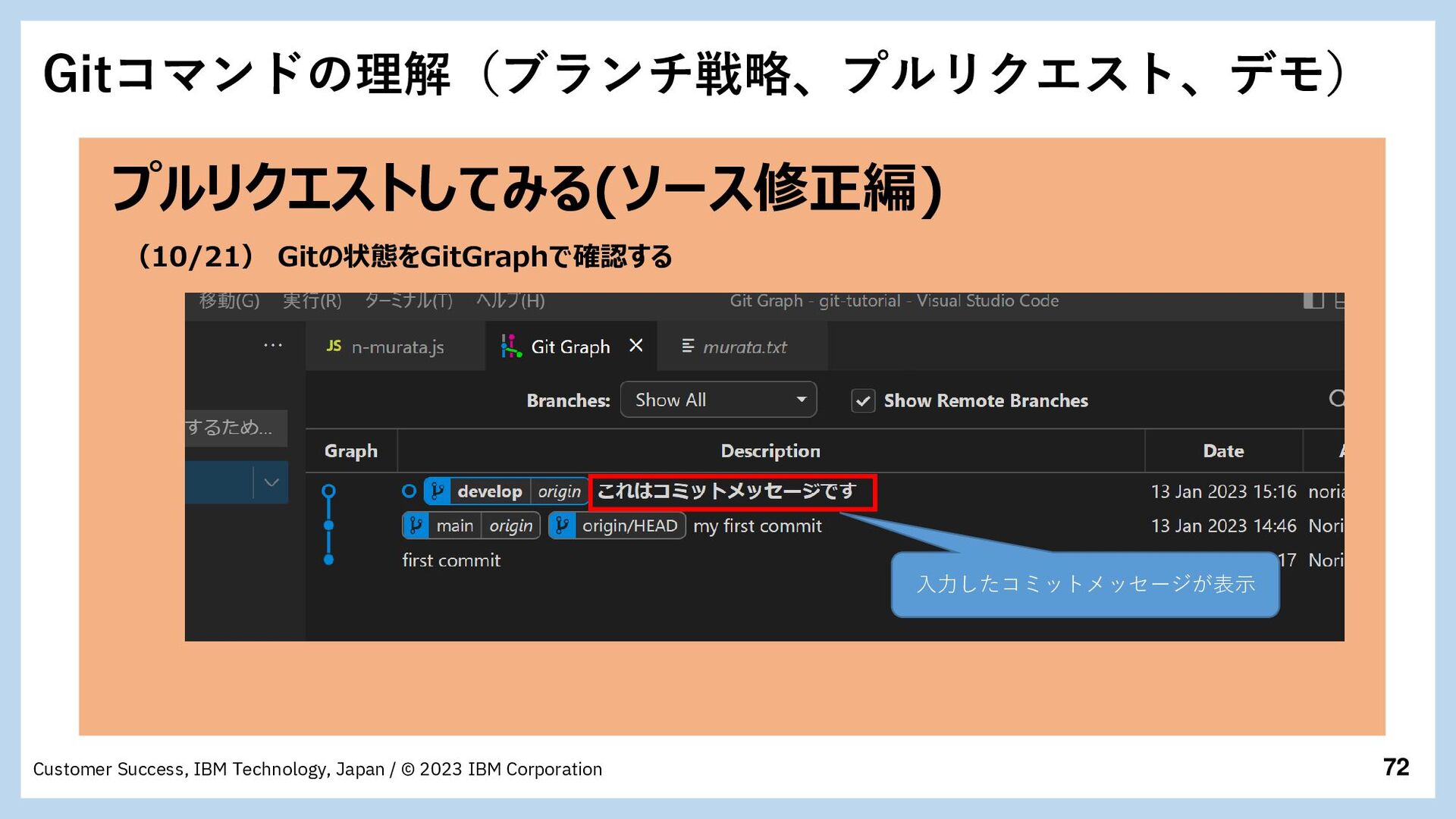Open the ヘルプ(H) menu
1456x819 pixels.
[x=510, y=301]
